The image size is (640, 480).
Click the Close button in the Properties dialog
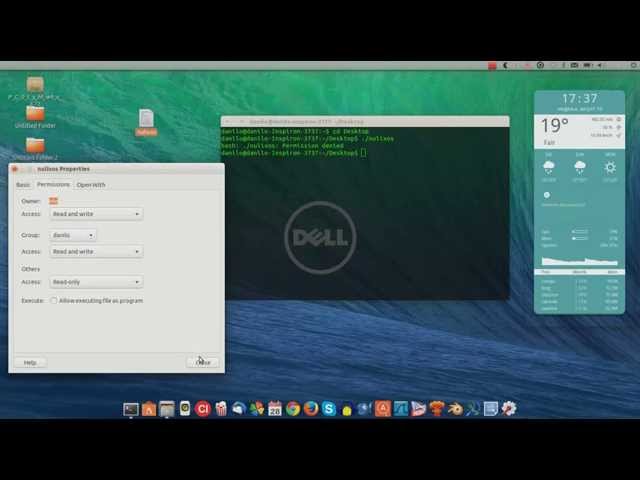click(203, 362)
